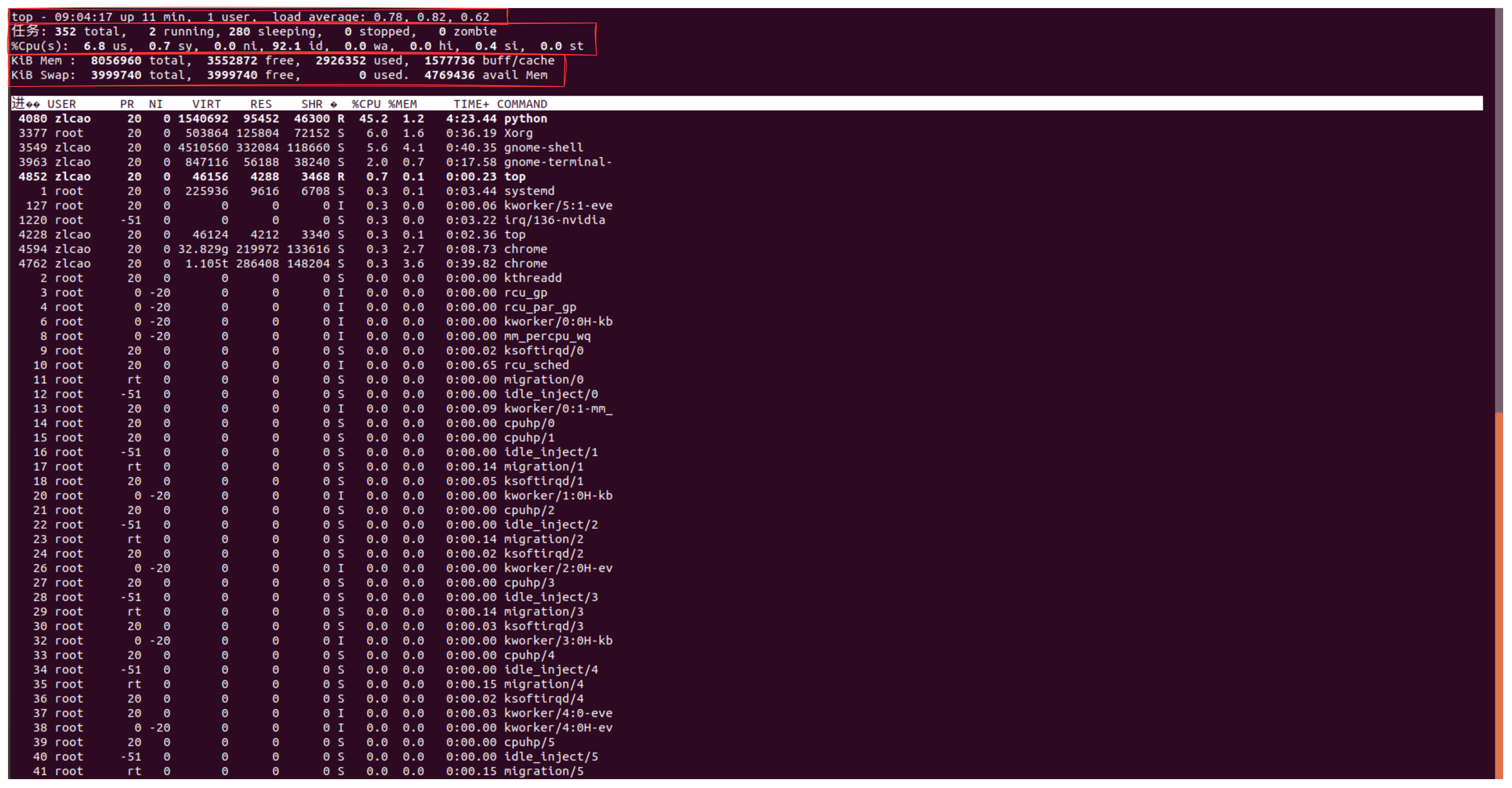Click the kthreadd command text
The image size is (1512, 788).
pyautogui.click(x=532, y=278)
